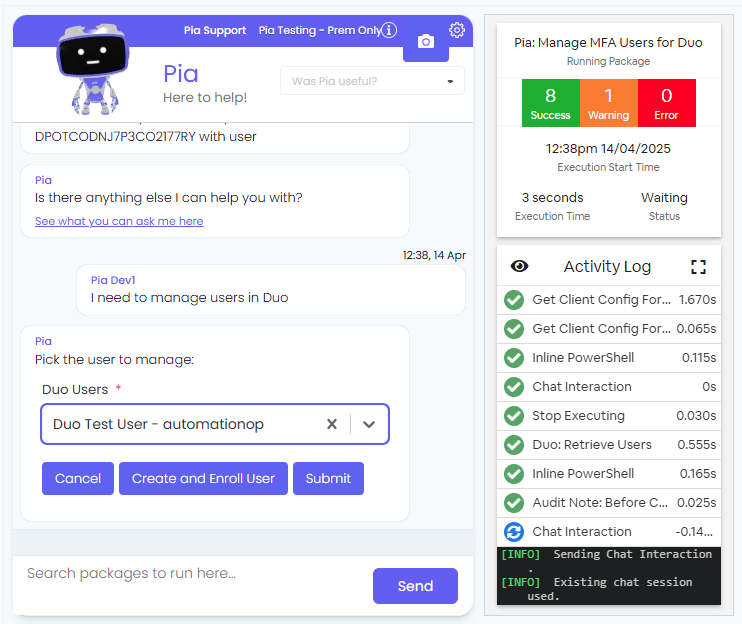Click the camera screenshot icon
The width and height of the screenshot is (742, 624).
(x=426, y=42)
